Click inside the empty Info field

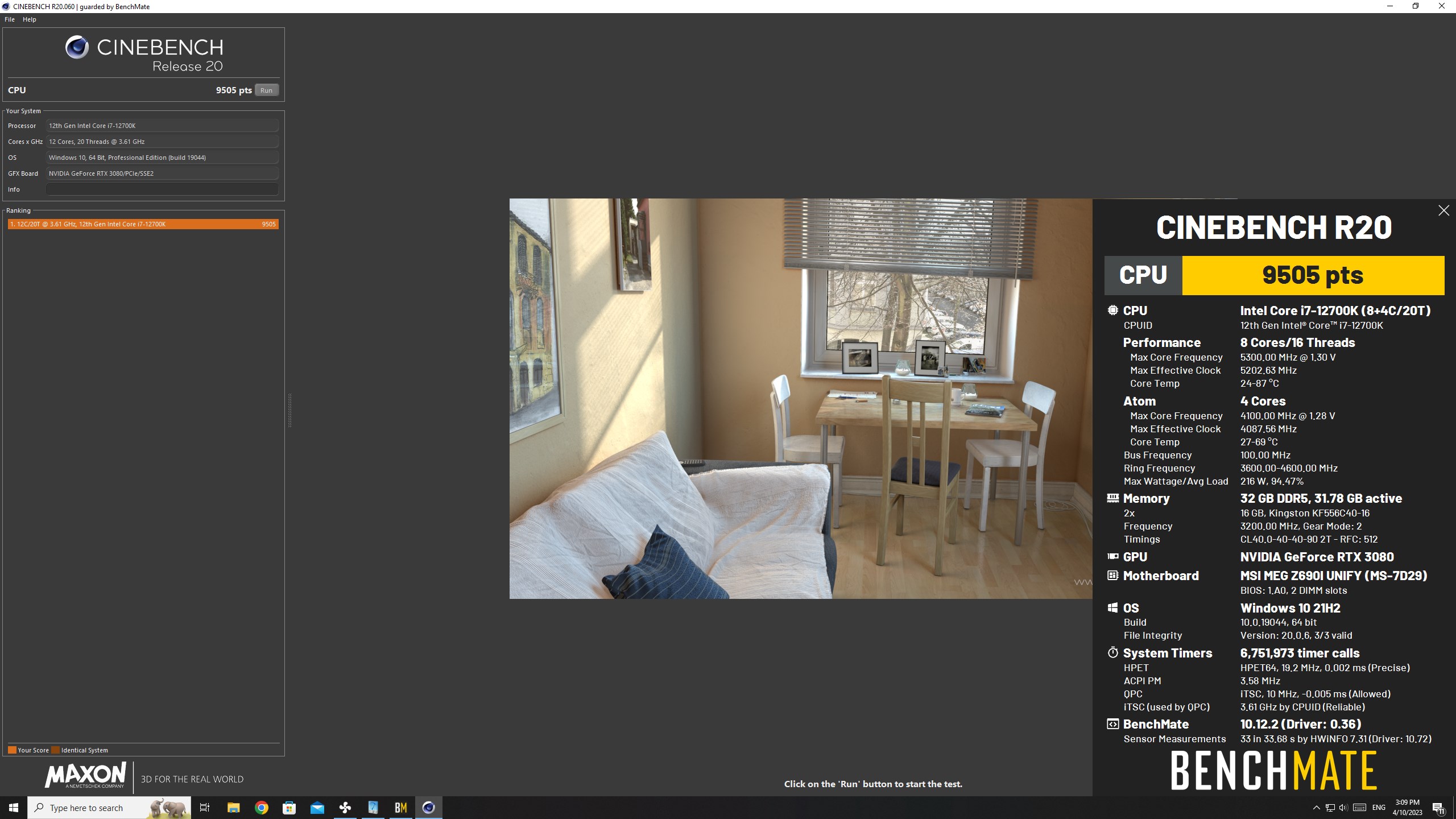(x=162, y=189)
